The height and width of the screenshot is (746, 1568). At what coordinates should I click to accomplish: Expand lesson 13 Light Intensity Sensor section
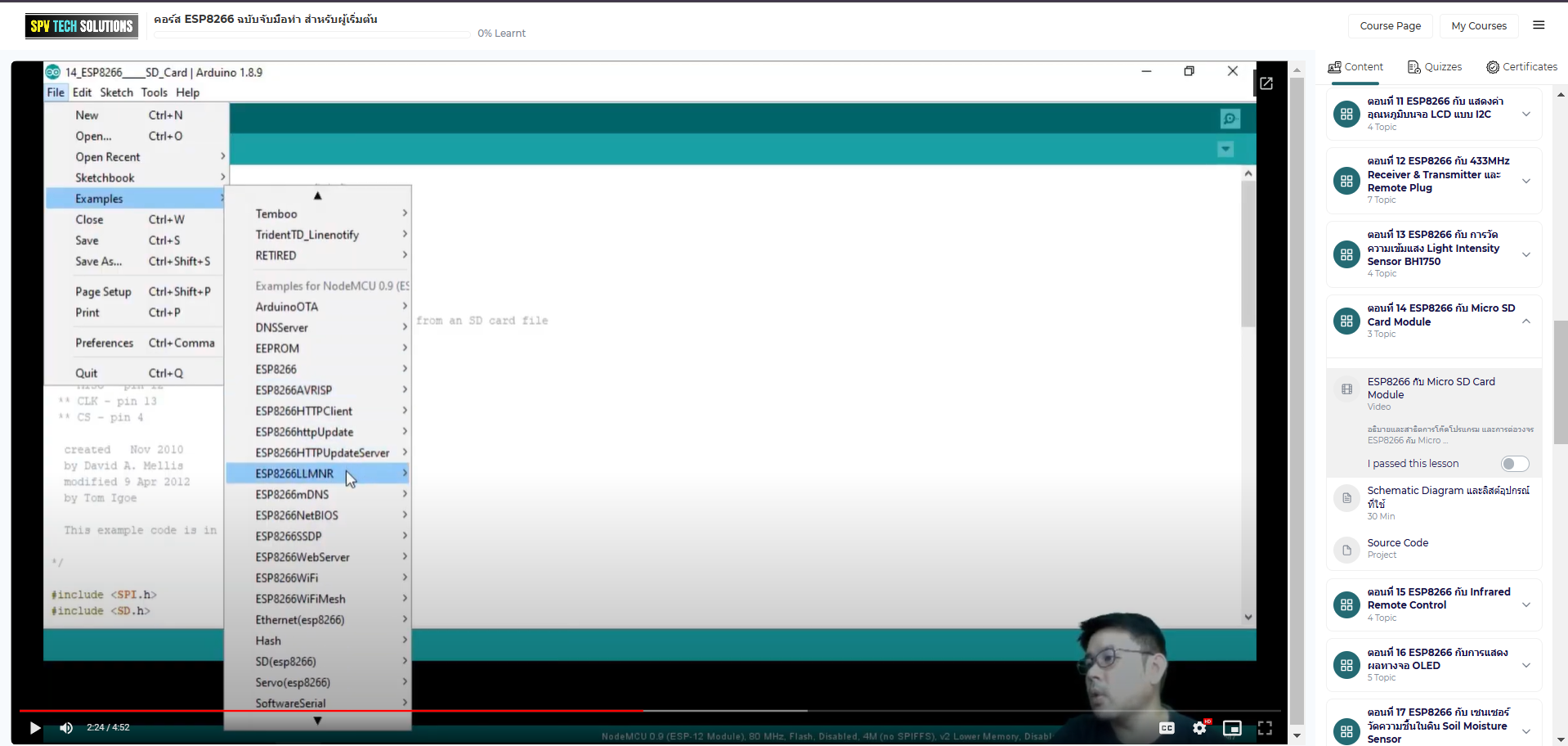(1526, 254)
